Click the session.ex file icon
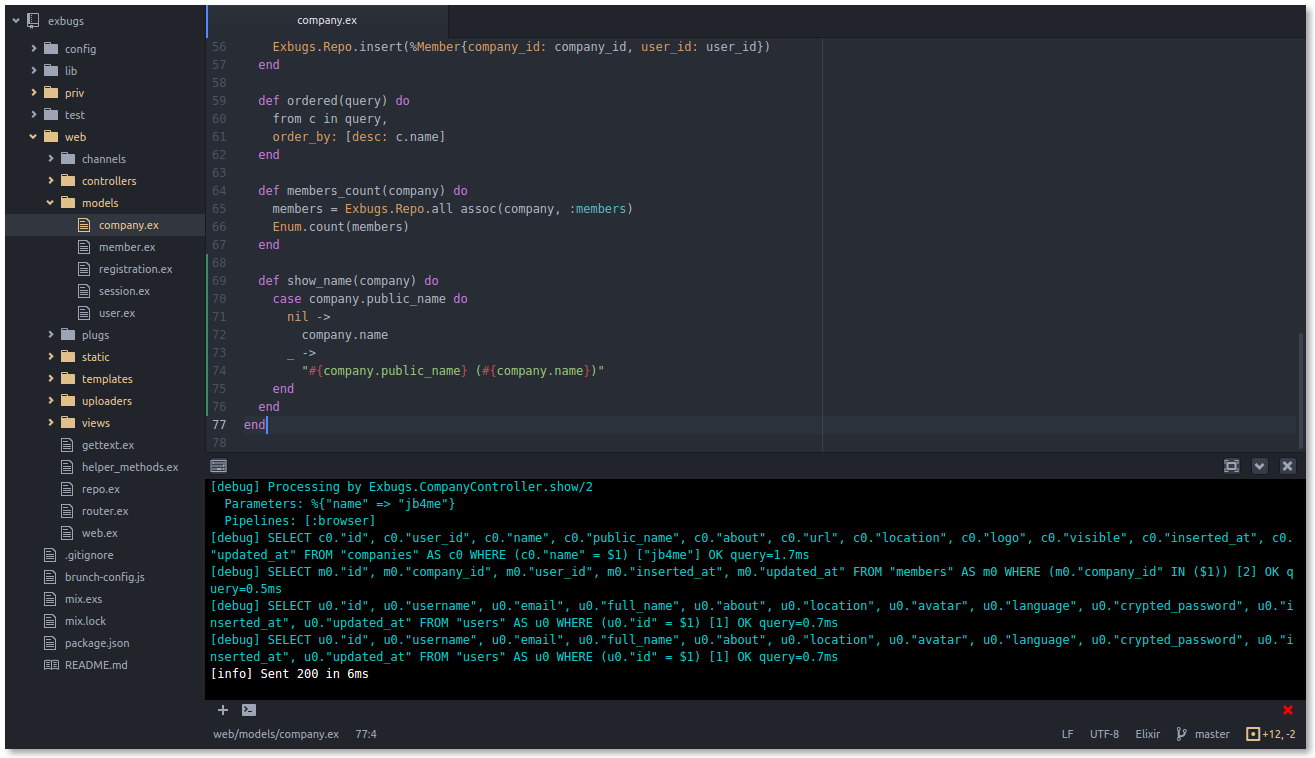1315x758 pixels. point(84,291)
